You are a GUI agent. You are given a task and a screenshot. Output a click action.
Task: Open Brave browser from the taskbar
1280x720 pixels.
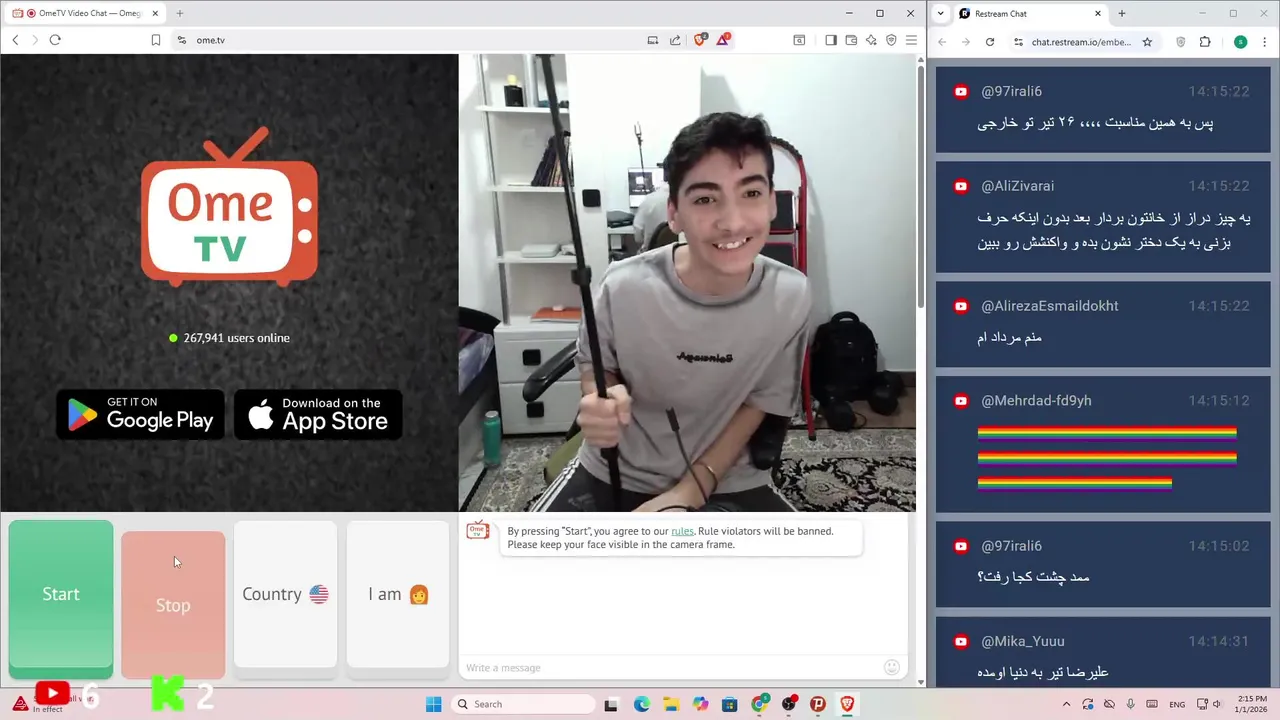click(x=848, y=704)
